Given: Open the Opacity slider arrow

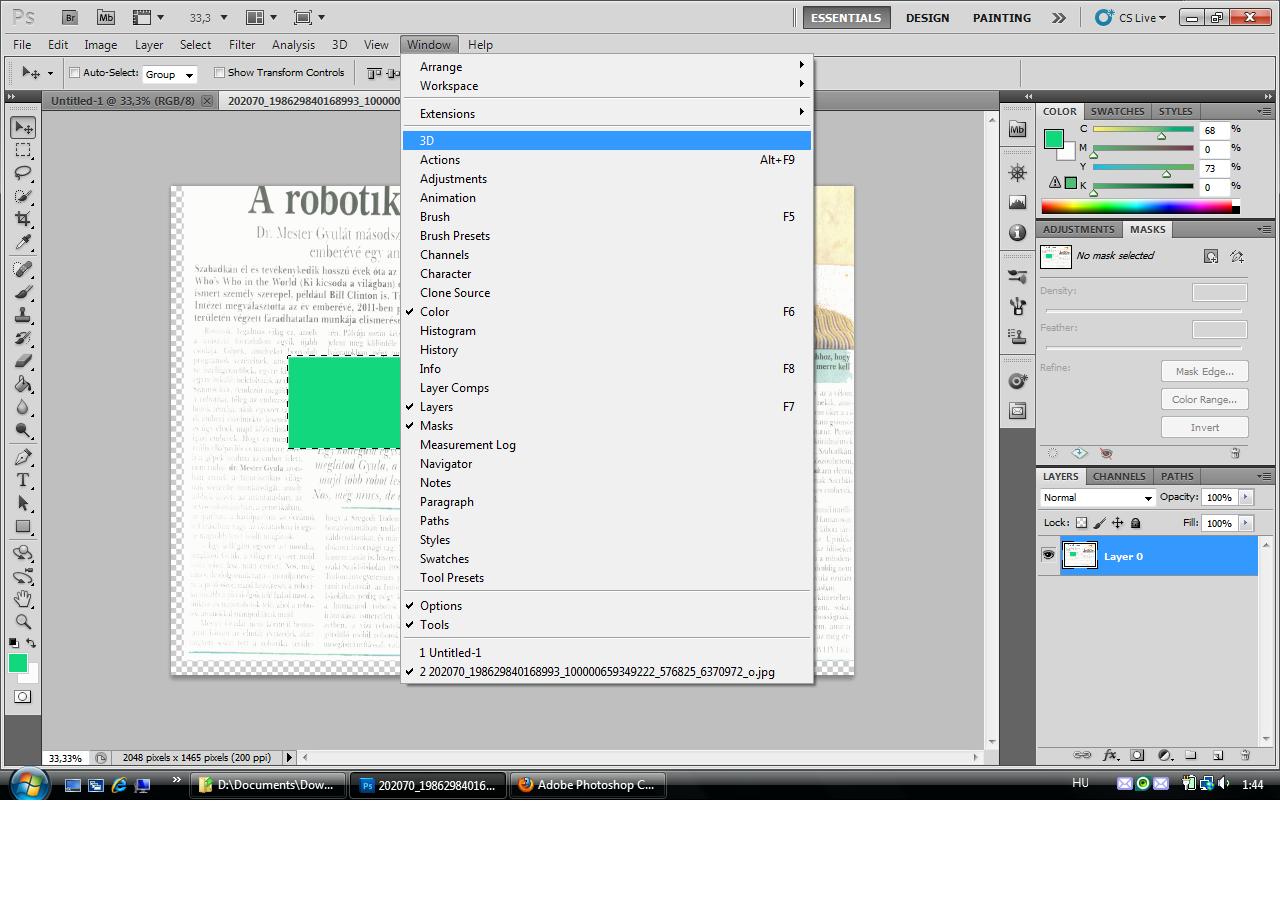Looking at the screenshot, I should click(1245, 497).
